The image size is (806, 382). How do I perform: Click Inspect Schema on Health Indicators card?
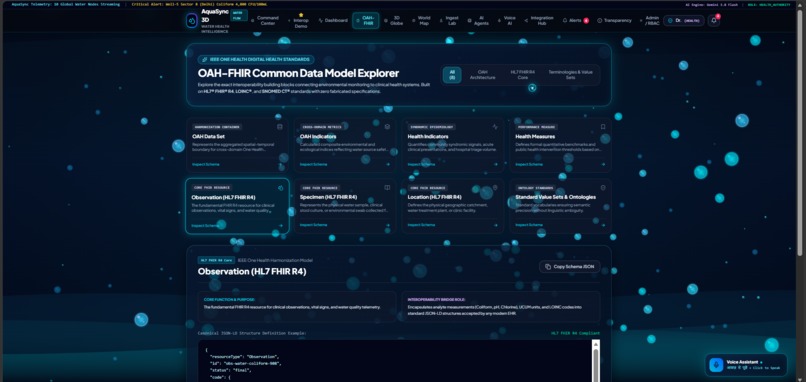421,165
